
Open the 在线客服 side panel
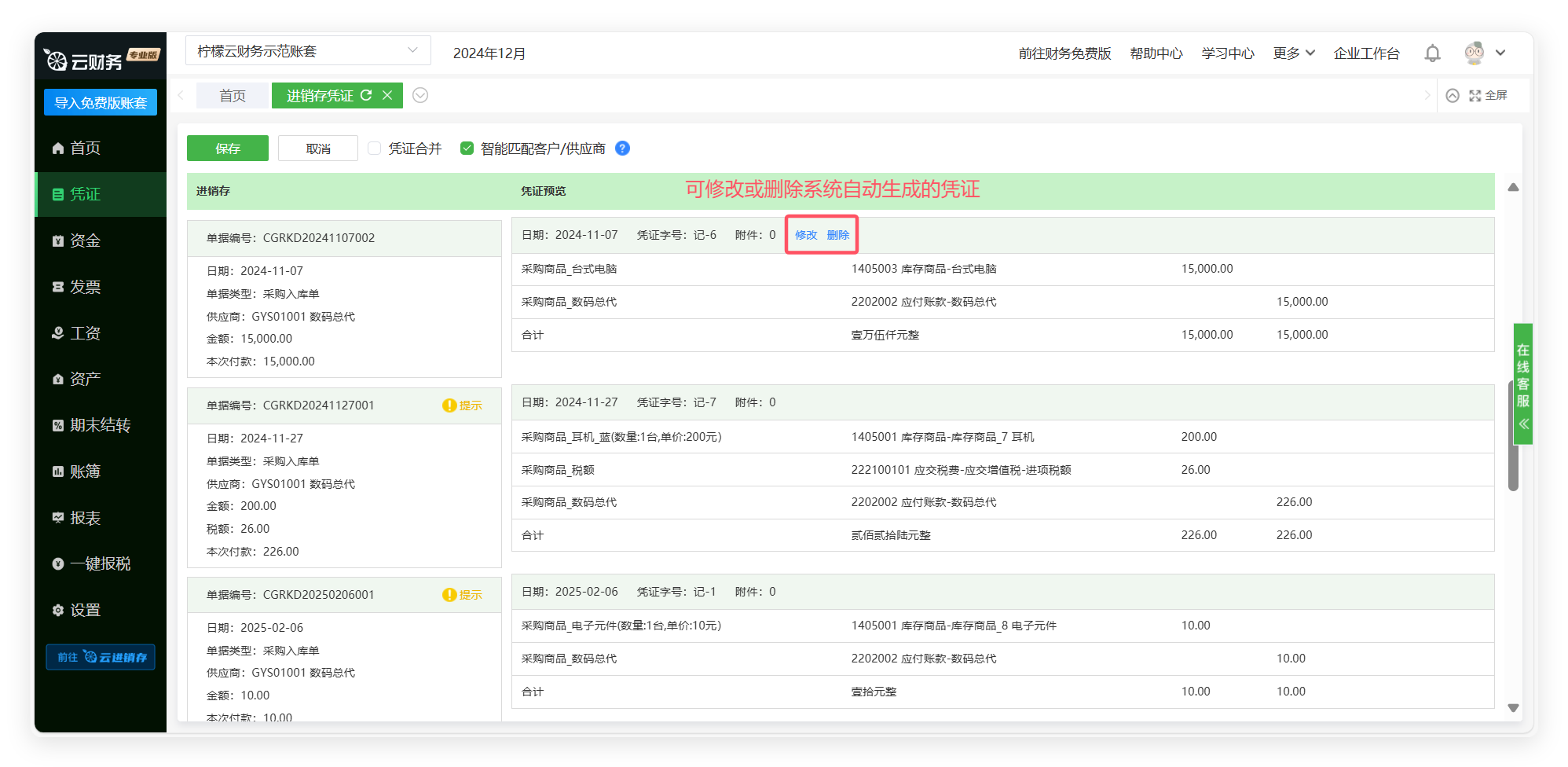click(x=1522, y=383)
